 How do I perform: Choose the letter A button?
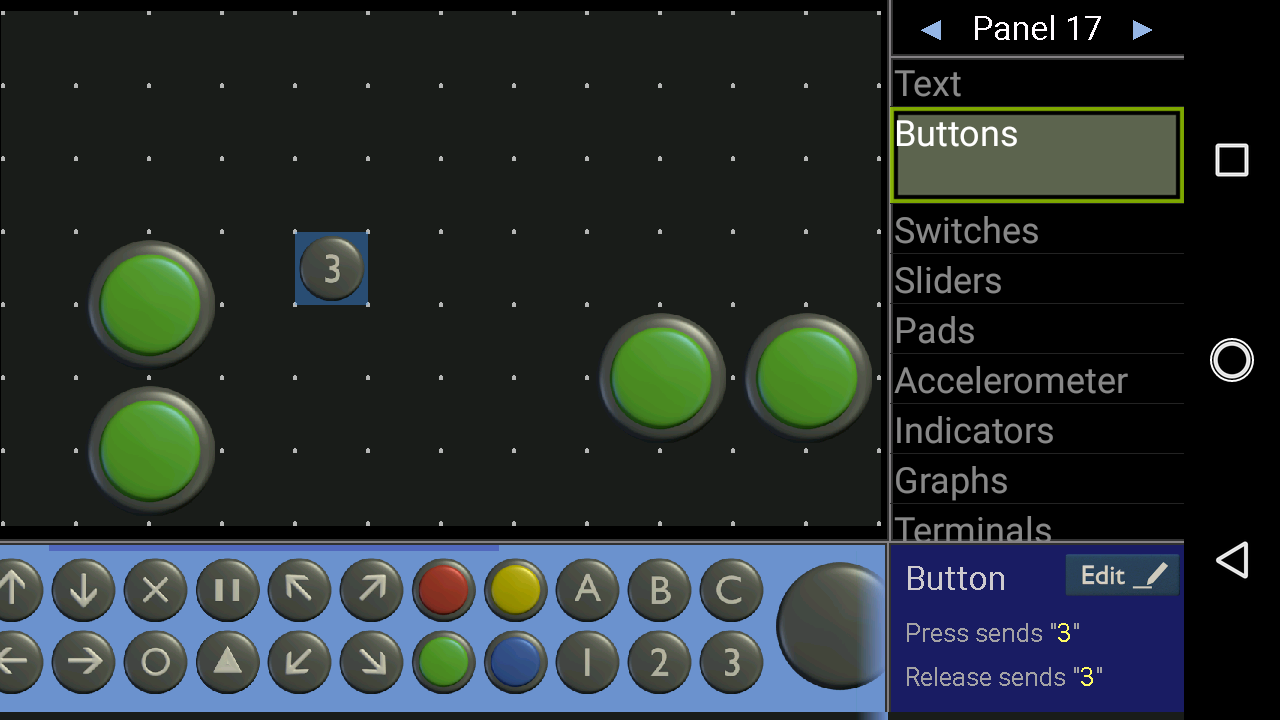pyautogui.click(x=587, y=590)
